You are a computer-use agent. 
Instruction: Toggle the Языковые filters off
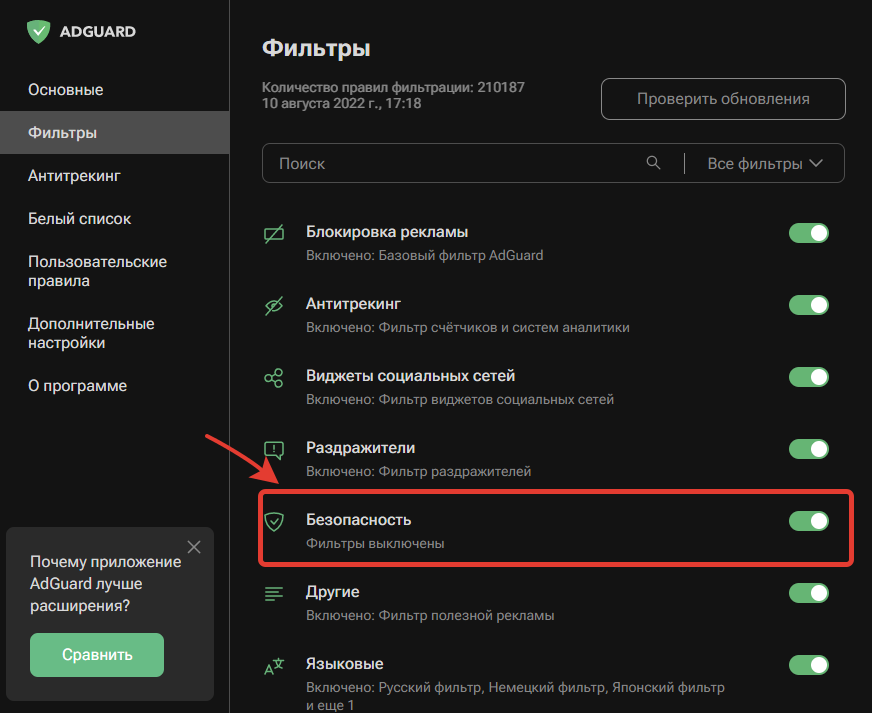click(810, 664)
